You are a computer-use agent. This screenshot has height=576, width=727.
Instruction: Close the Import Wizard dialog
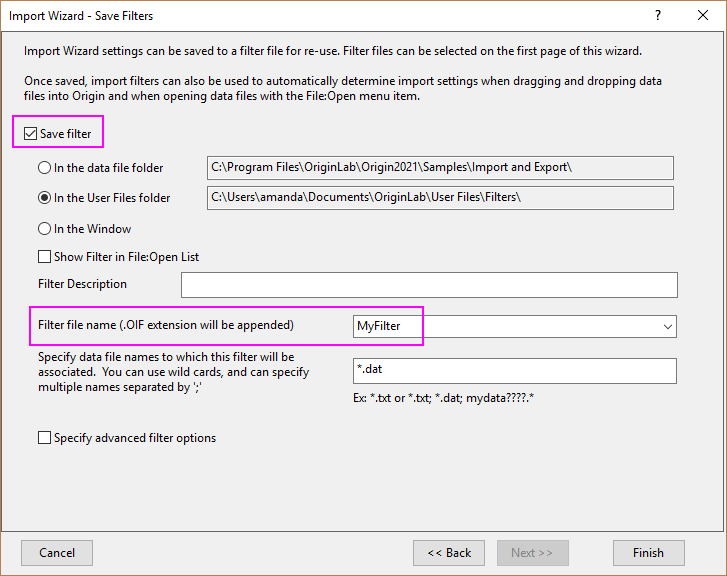704,16
